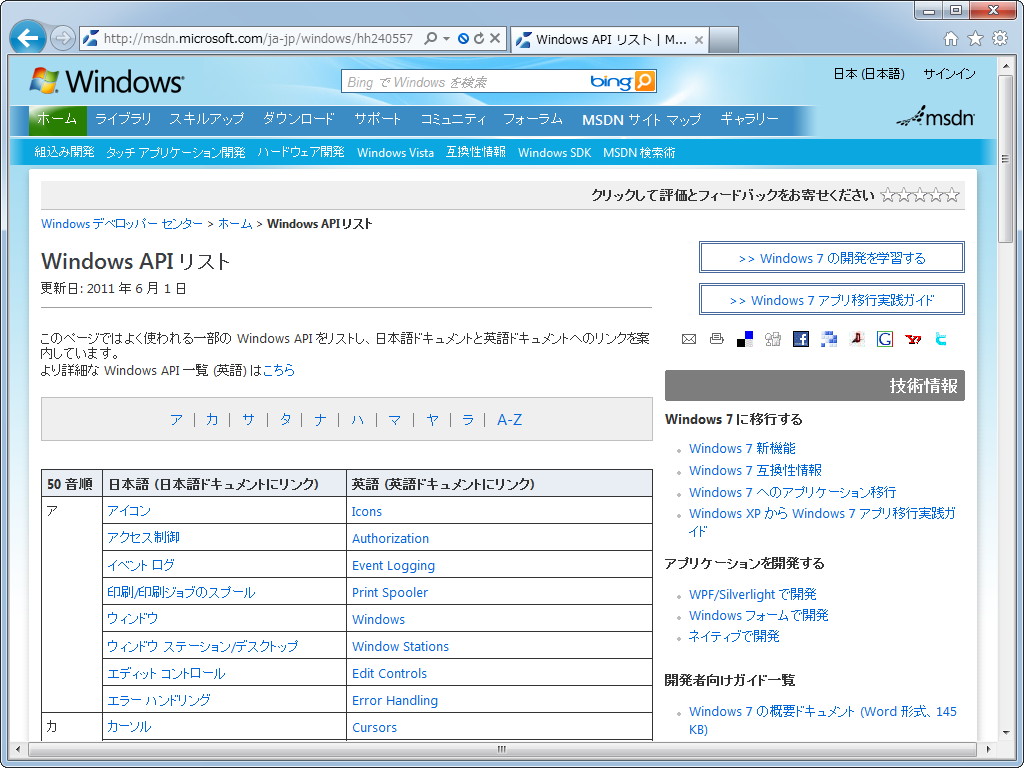Follow the Icons English documentation link
The image size is (1024, 768).
click(366, 511)
